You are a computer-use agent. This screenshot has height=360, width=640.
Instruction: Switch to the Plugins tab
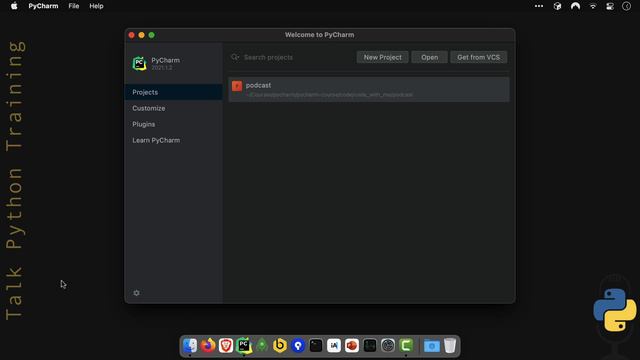[x=173, y=124]
